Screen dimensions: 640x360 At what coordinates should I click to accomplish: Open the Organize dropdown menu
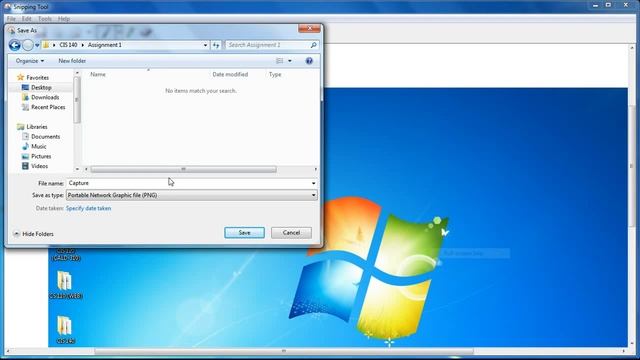click(x=30, y=61)
